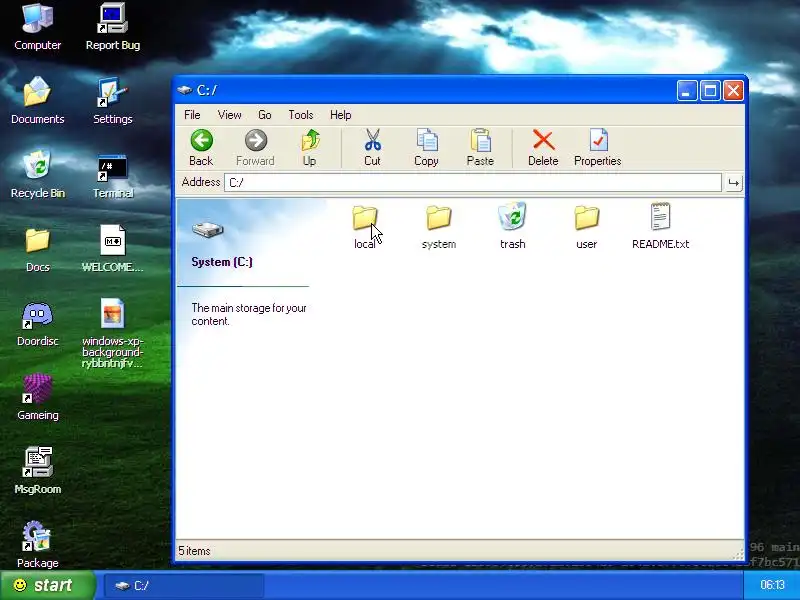The width and height of the screenshot is (800, 600).
Task: Select the Gameing desktop shortcut
Action: (x=38, y=397)
